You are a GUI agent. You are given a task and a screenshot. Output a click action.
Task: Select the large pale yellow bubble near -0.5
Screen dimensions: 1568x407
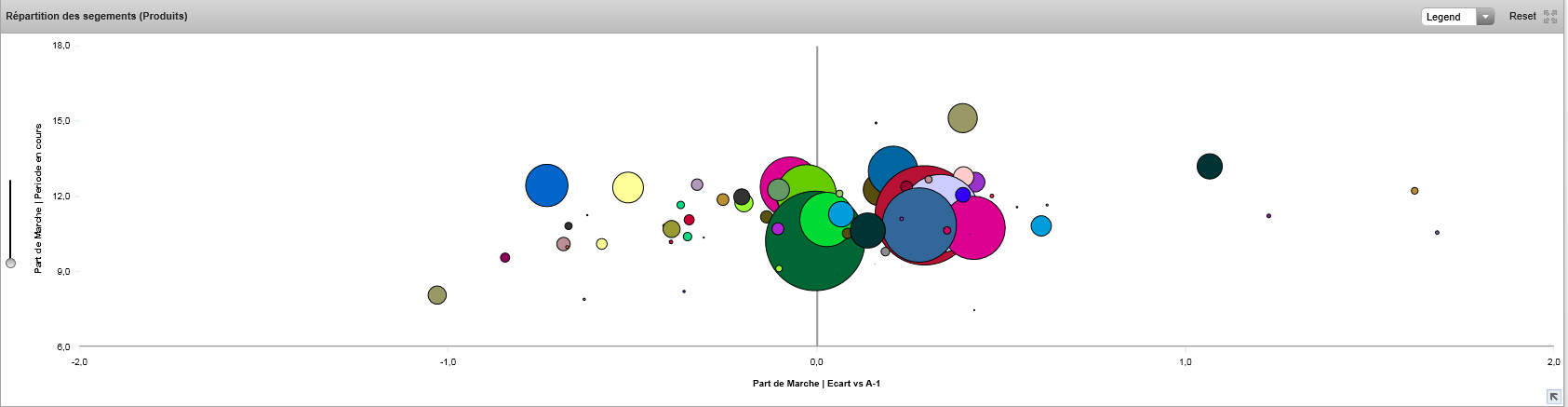(628, 187)
